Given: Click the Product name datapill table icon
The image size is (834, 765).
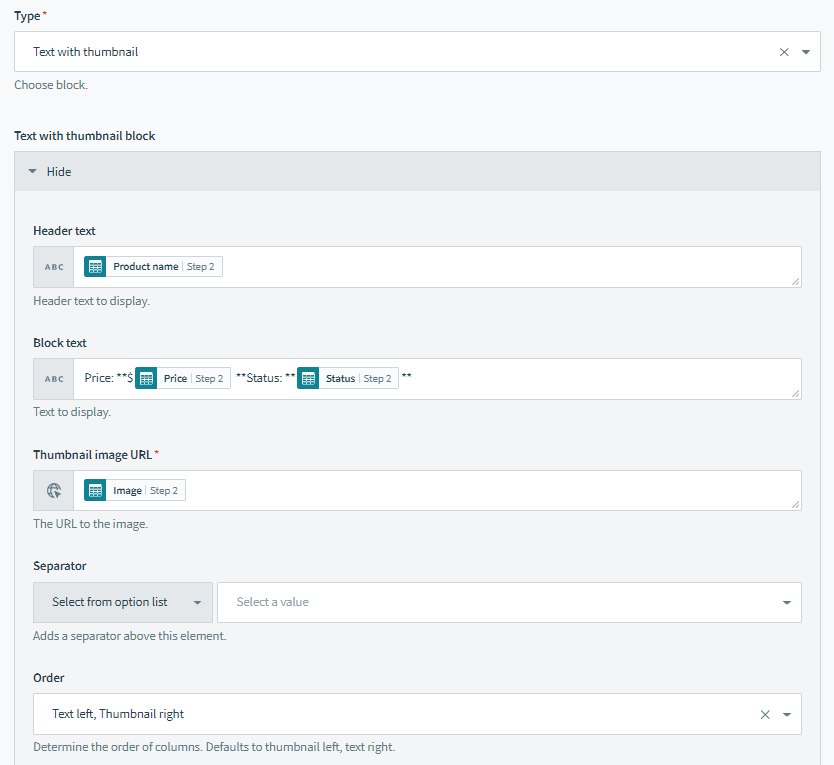Looking at the screenshot, I should pos(95,267).
